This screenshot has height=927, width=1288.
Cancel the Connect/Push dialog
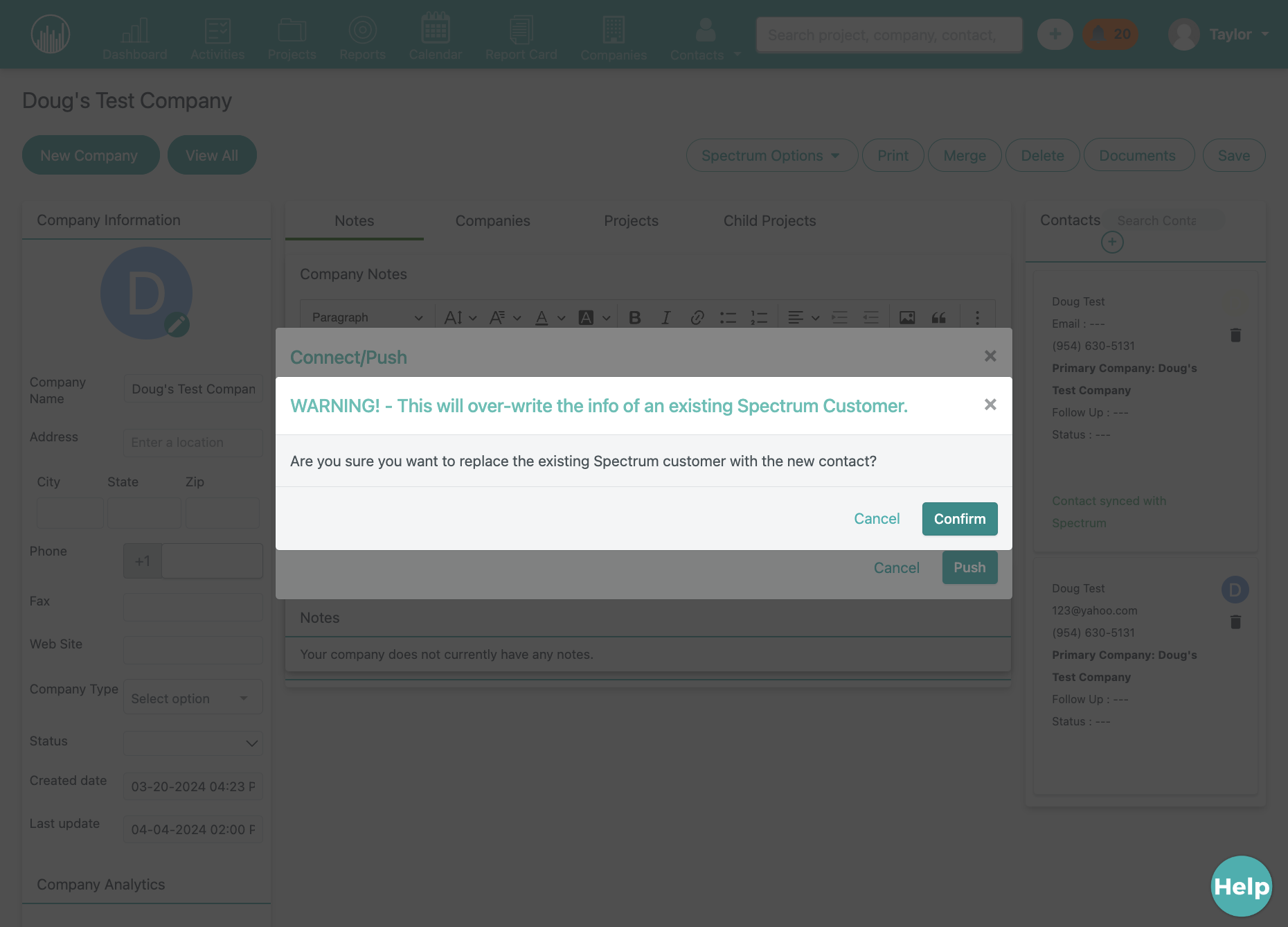(897, 568)
